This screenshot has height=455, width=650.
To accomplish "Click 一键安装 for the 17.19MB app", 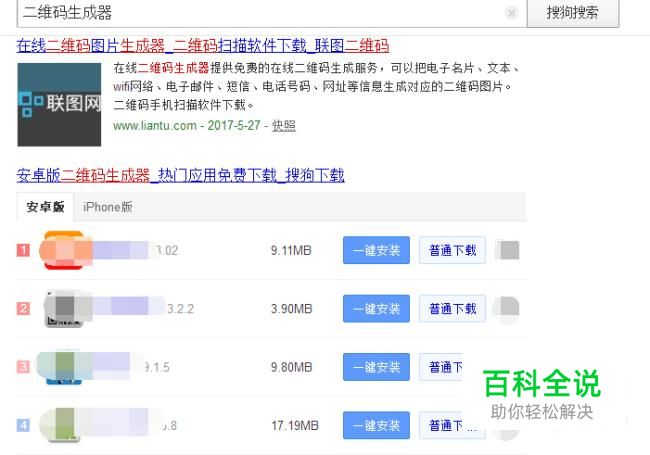I will (376, 425).
